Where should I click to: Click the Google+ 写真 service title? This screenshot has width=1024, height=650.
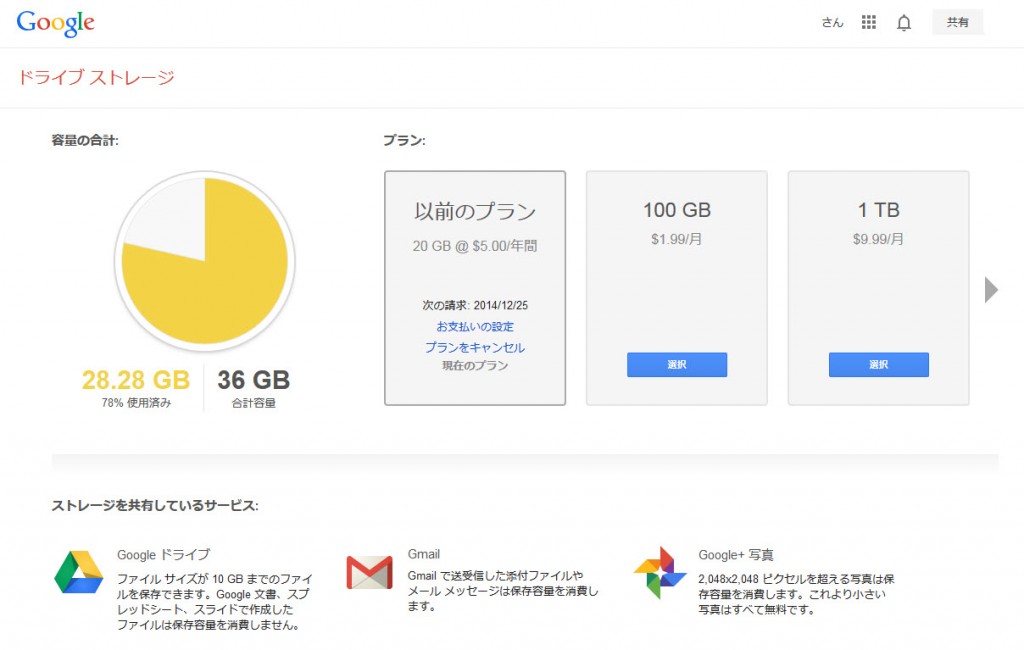coord(736,555)
